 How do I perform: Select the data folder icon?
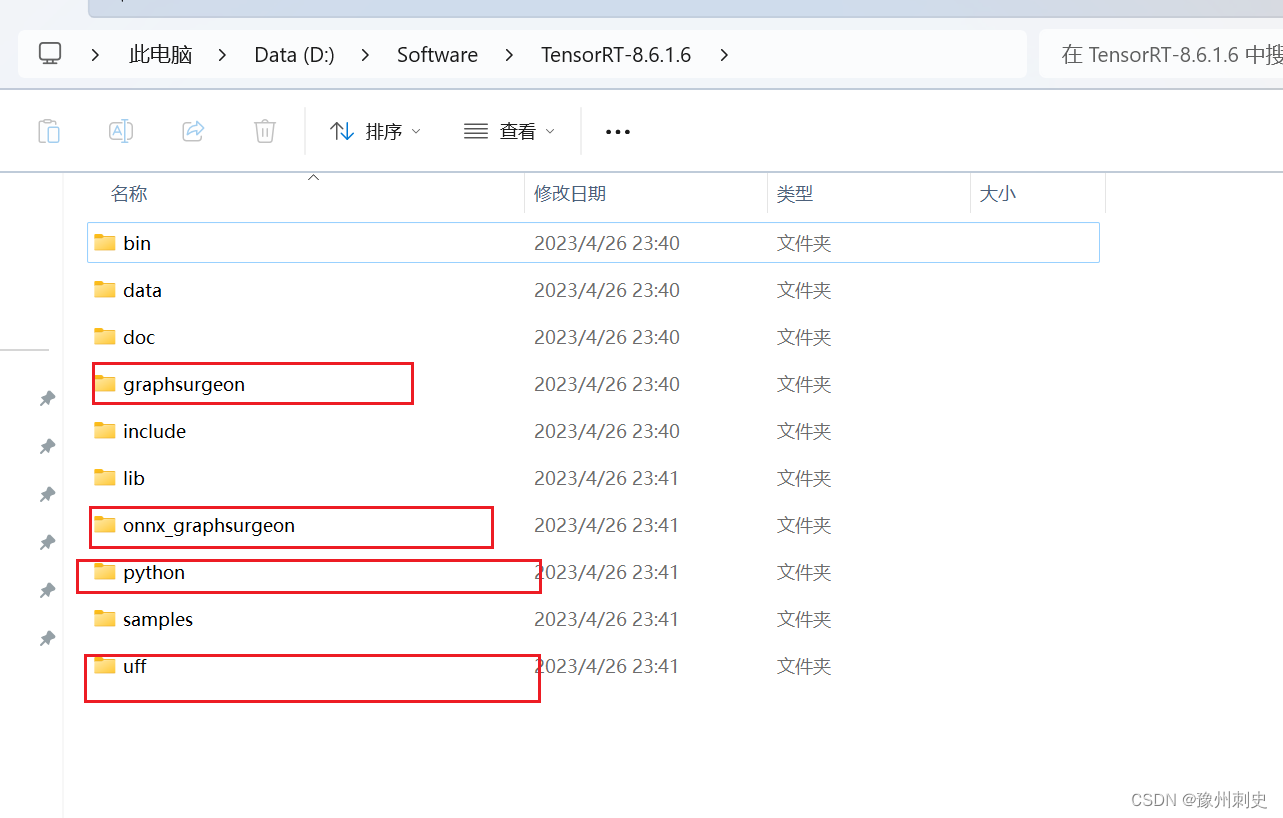click(105, 289)
